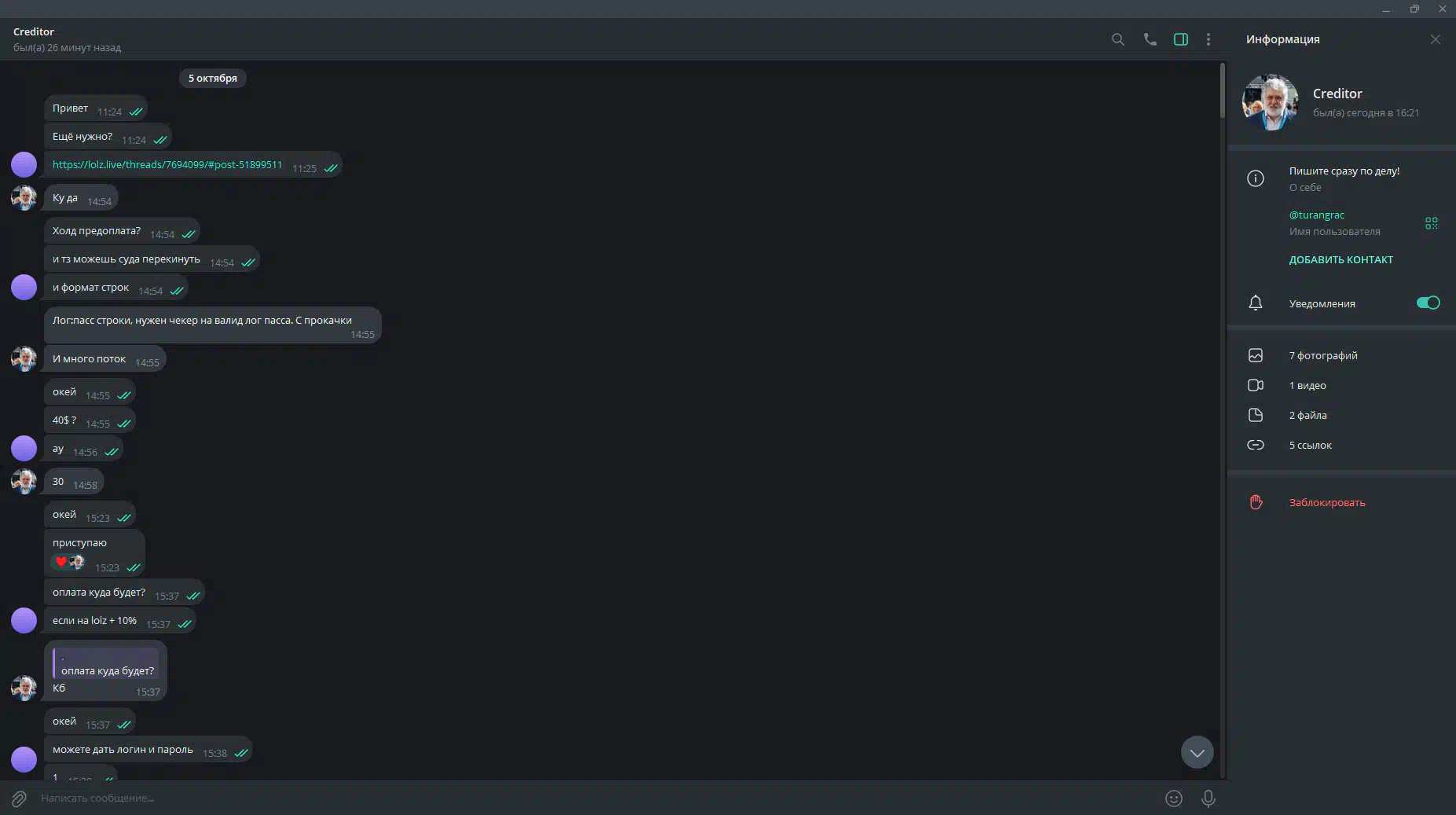
Task: Open the emoji picker
Action: coord(1173,798)
